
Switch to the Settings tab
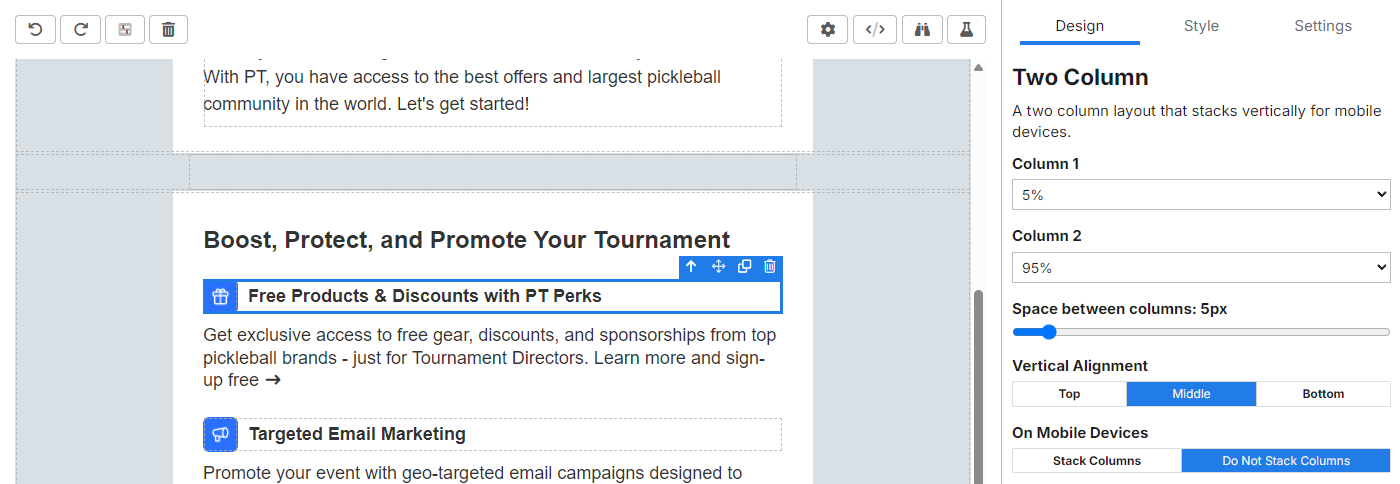point(1323,26)
